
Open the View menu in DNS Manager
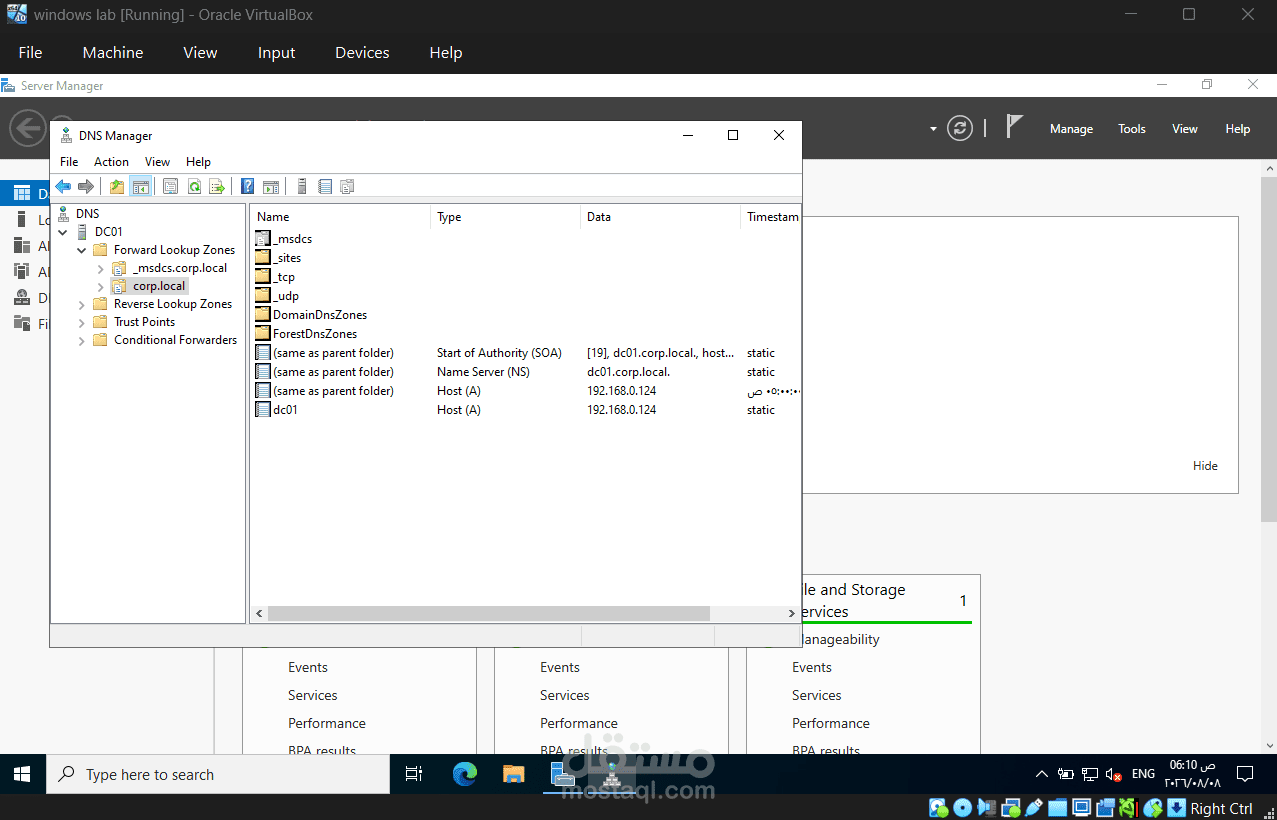[157, 162]
